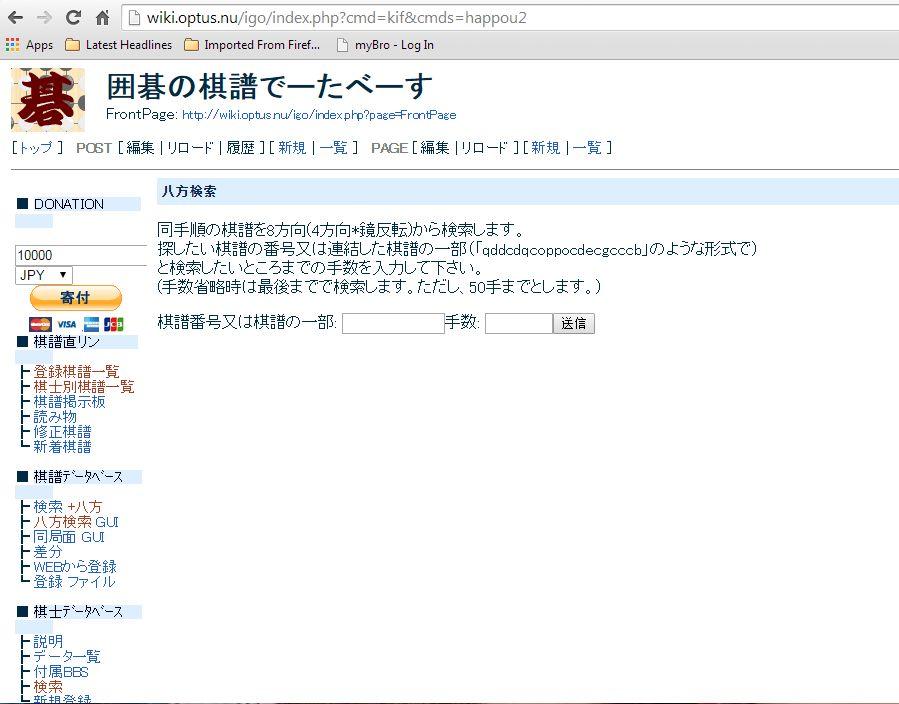Open the Latest Headlines bookmark folder
This screenshot has width=899, height=704.
click(119, 45)
